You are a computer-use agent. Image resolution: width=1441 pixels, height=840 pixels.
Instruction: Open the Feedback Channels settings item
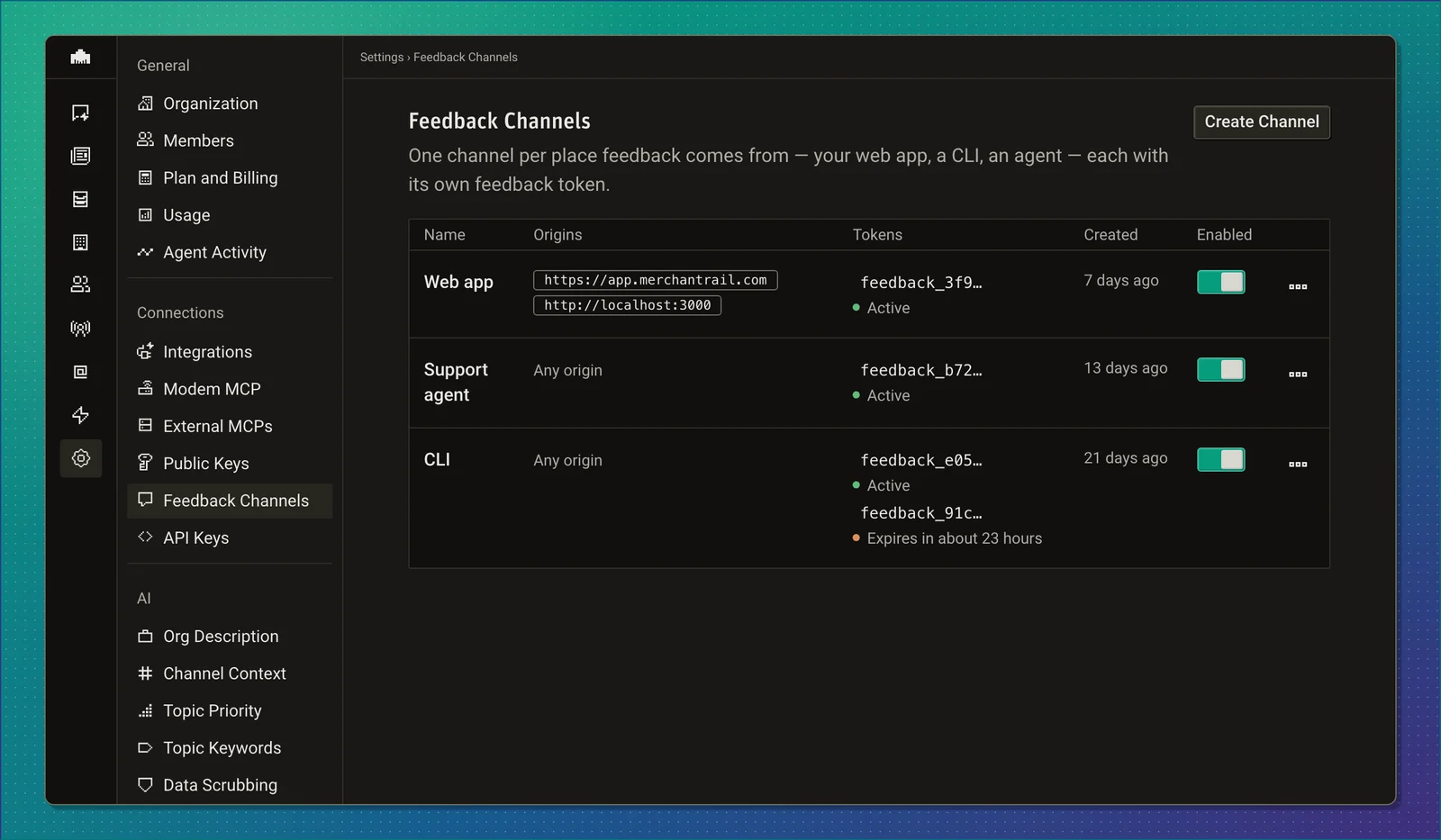[x=230, y=501]
